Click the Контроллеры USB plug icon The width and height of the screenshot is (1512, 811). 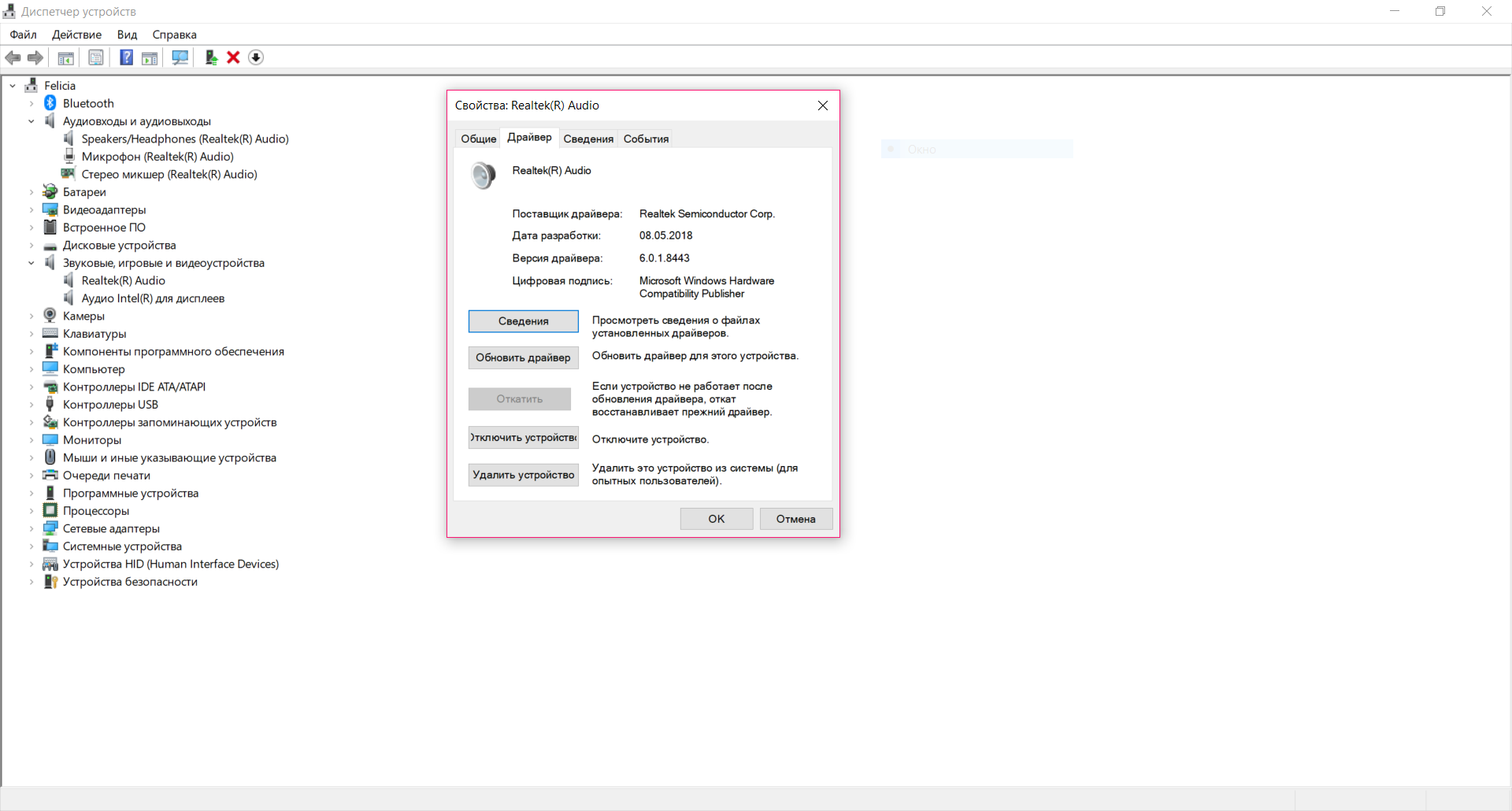50,404
